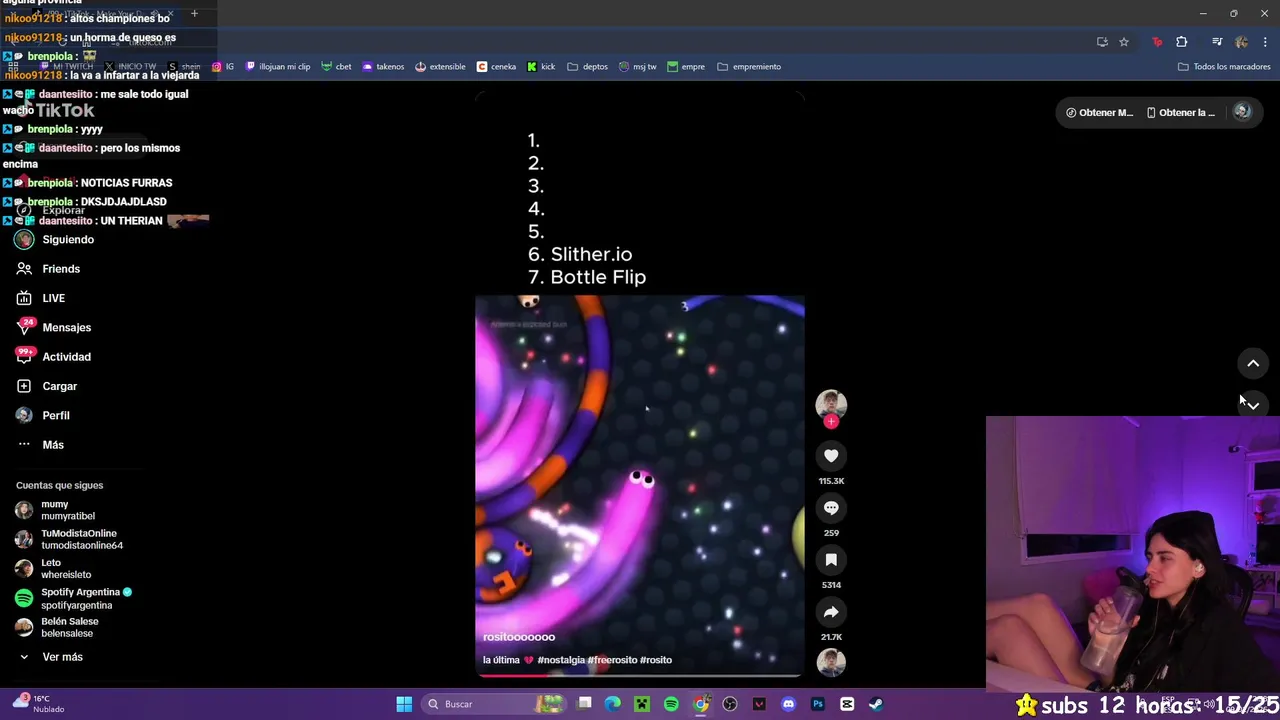Open the Todos los marcadores folder
Viewport: 1280px width, 720px height.
[1224, 67]
